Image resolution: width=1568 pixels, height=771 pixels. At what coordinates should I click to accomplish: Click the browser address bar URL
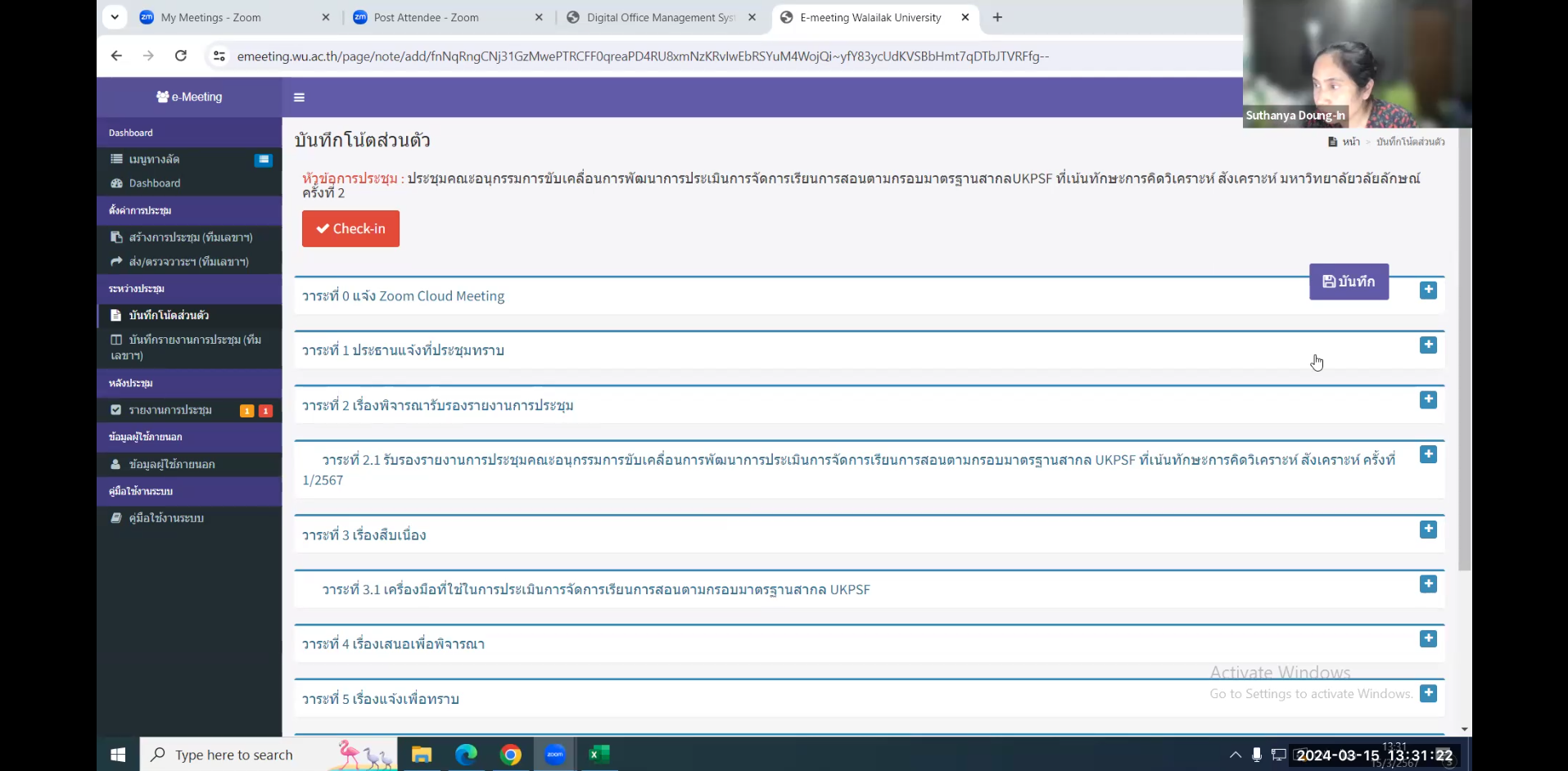tap(643, 56)
